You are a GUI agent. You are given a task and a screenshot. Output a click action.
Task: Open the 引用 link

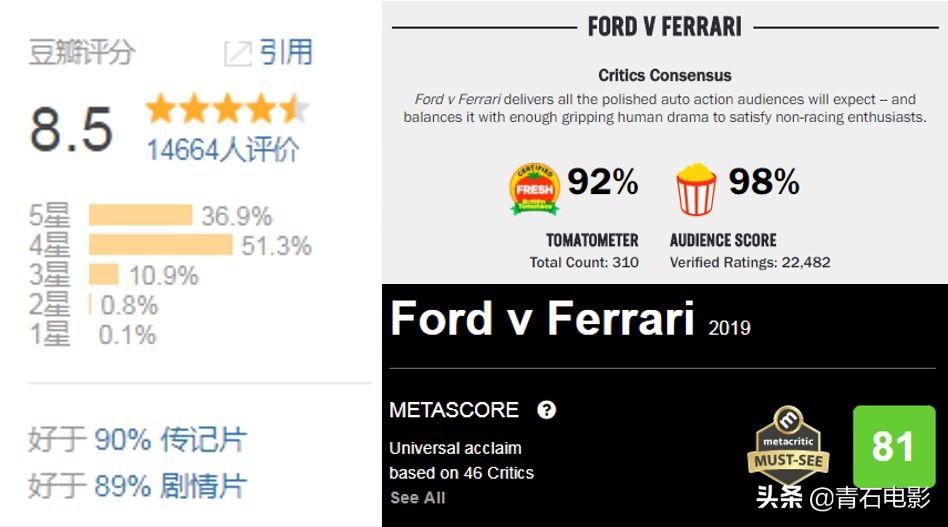point(286,52)
